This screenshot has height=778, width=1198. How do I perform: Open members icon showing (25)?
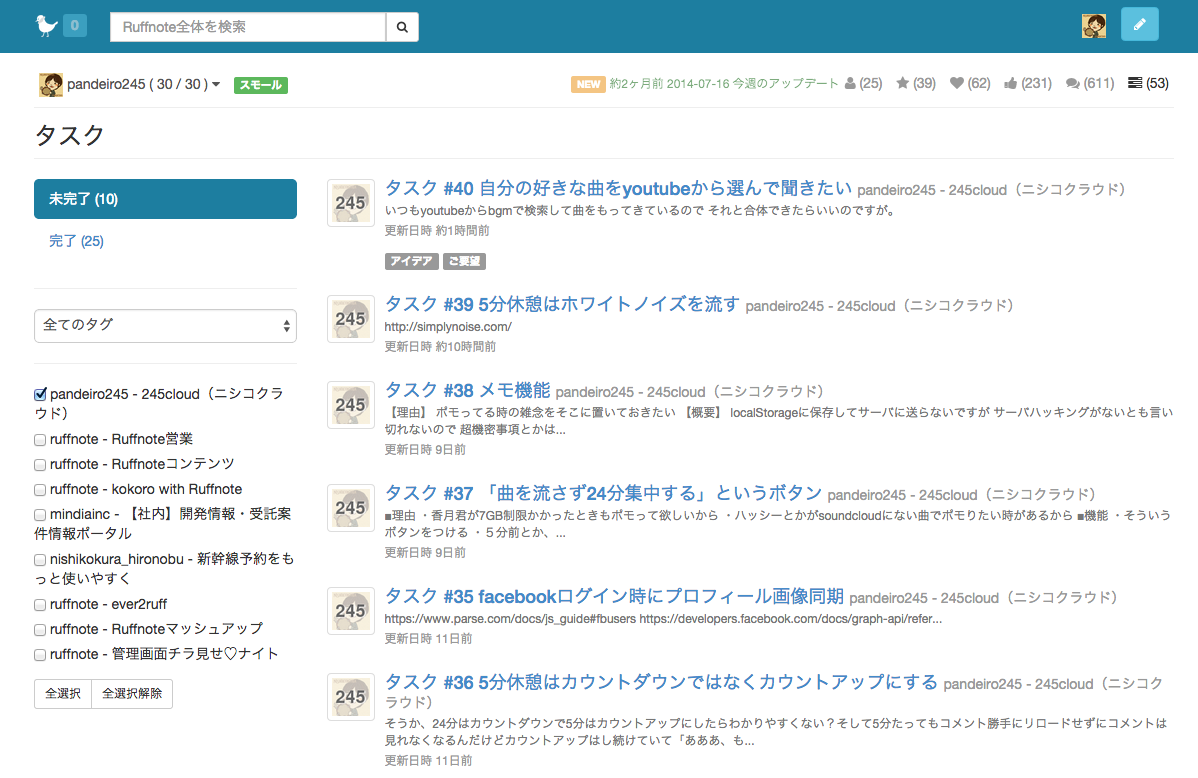click(x=863, y=83)
